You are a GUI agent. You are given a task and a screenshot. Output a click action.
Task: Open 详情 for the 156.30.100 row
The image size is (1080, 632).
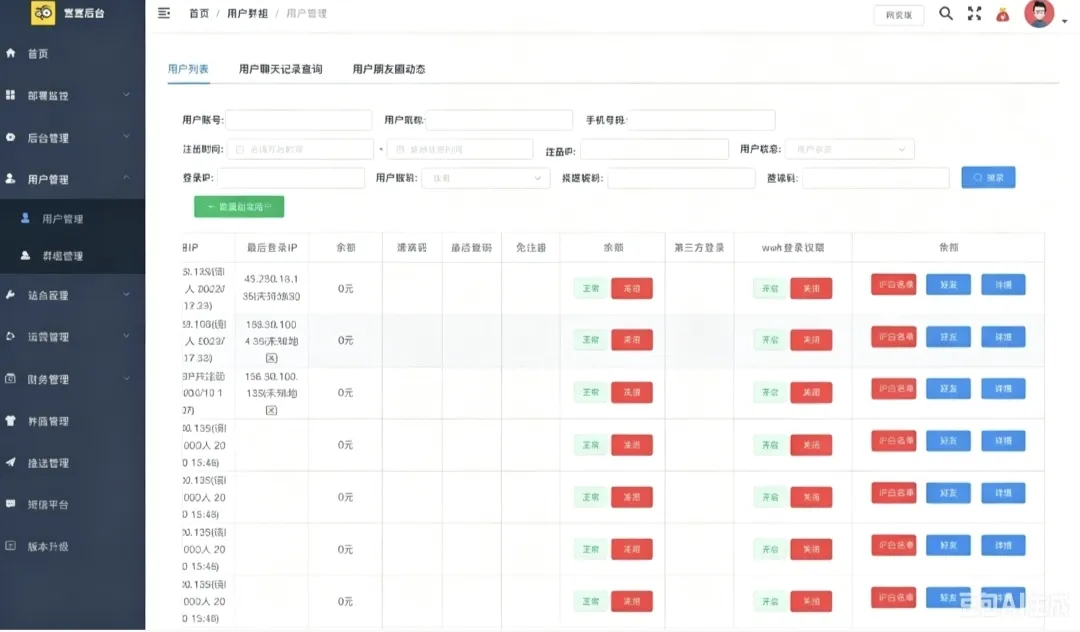point(1003,388)
